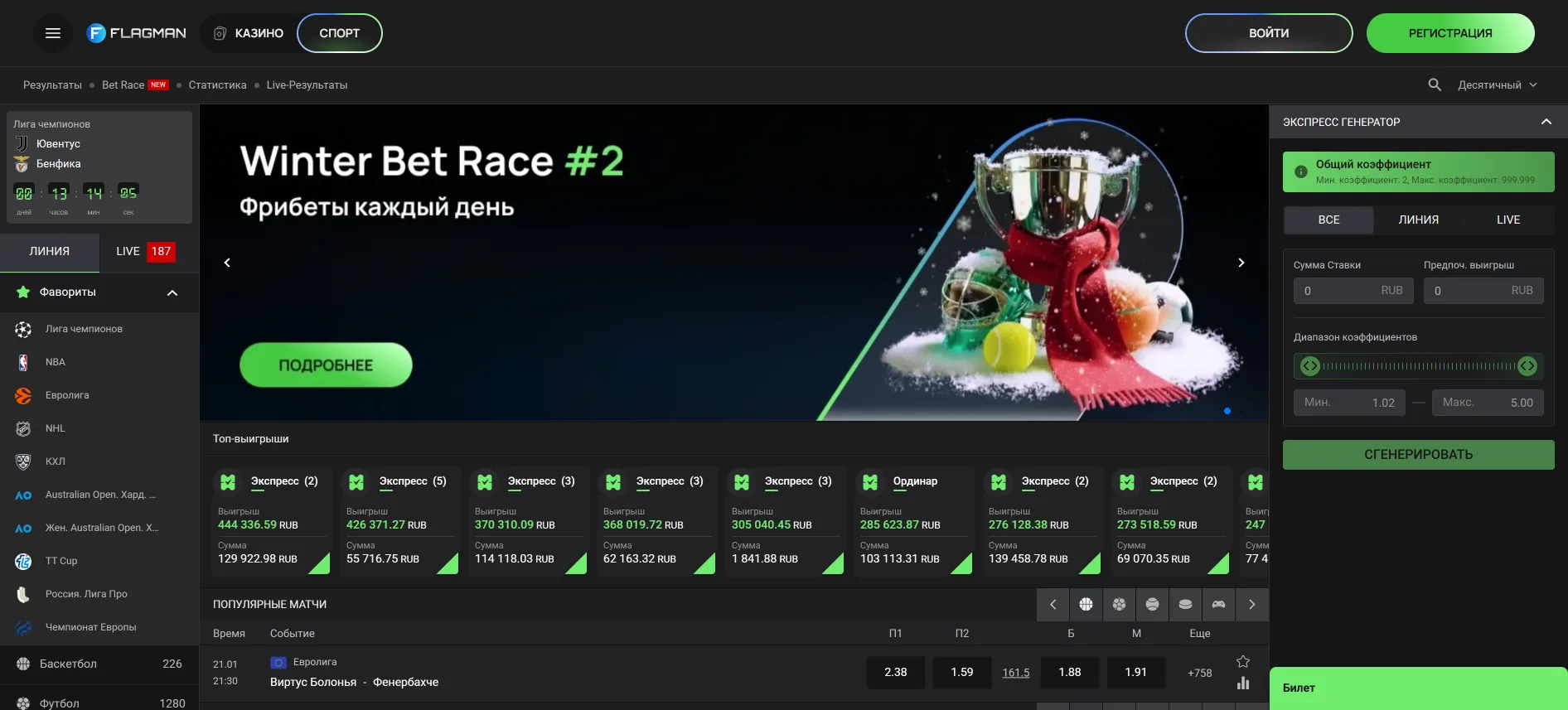Image resolution: width=1568 pixels, height=710 pixels.
Task: Switch express generator to LIVE filter
Action: 1508,220
